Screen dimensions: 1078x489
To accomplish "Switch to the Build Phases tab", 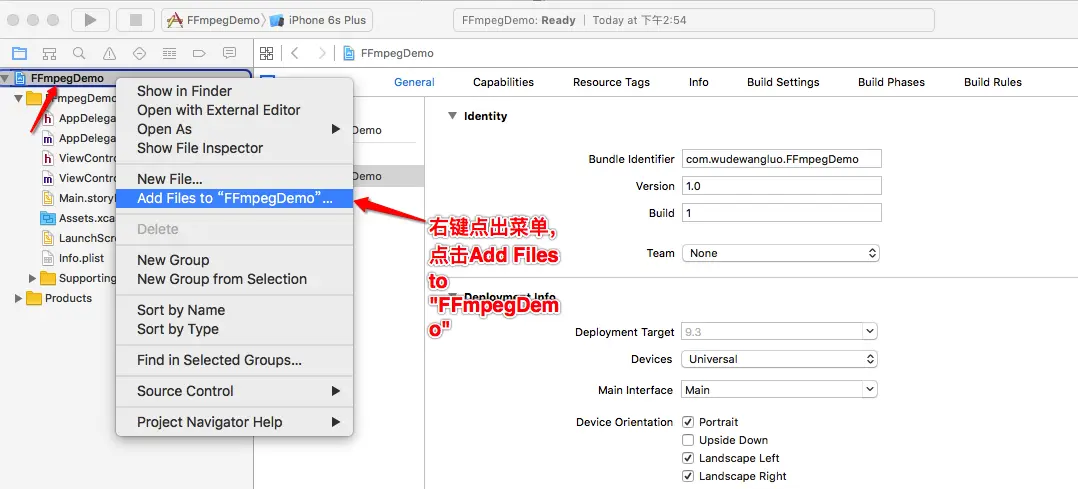I will [891, 82].
